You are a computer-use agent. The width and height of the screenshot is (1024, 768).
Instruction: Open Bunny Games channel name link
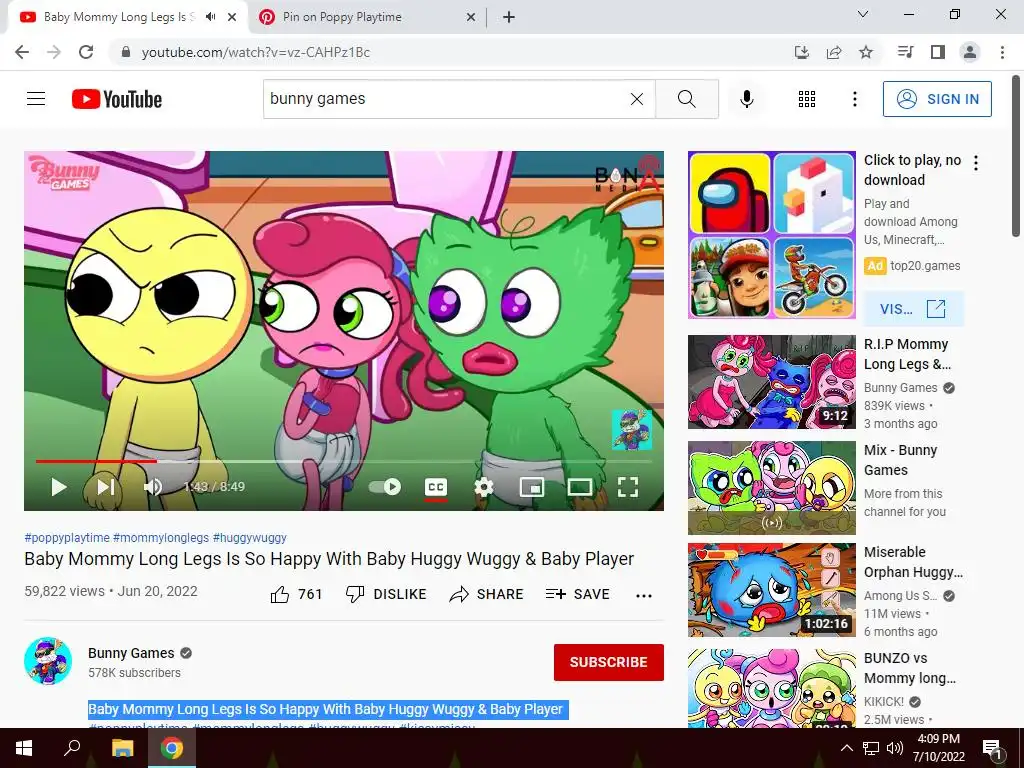[131, 653]
